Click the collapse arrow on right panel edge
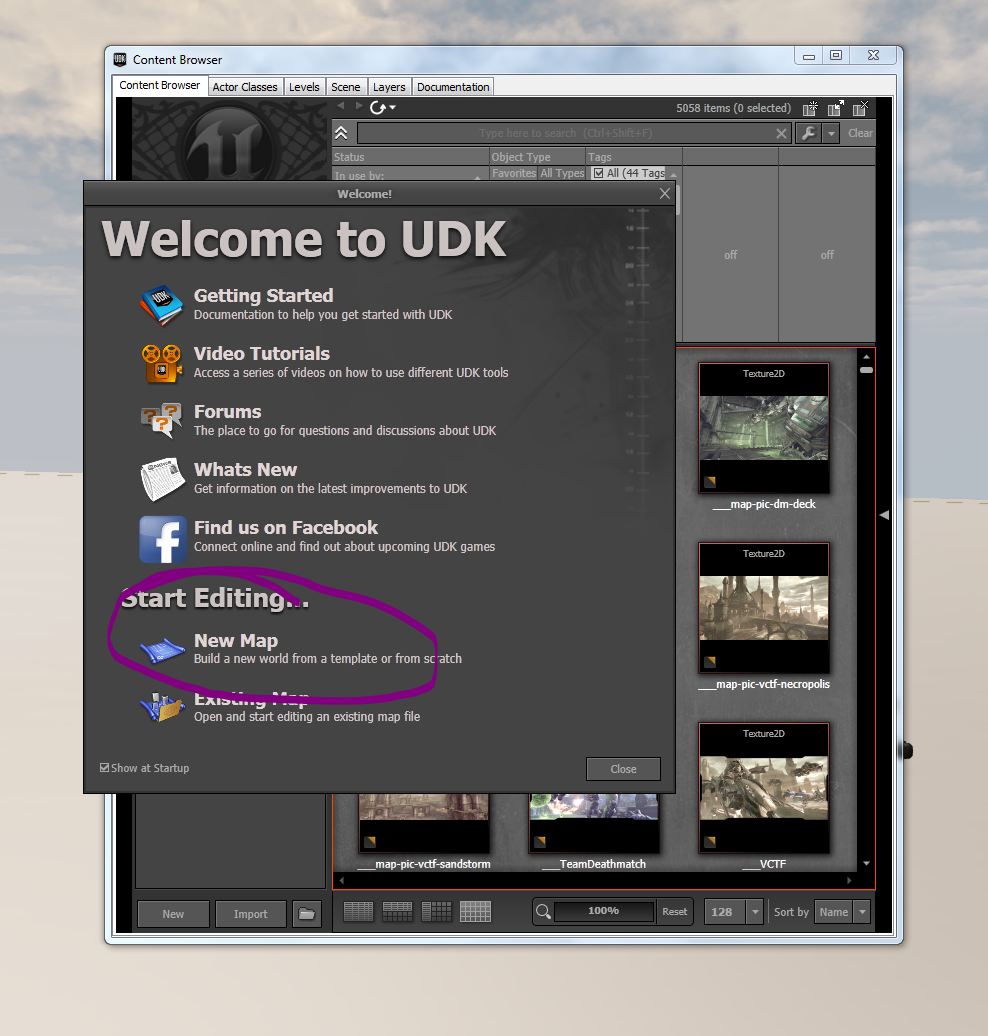Viewport: 988px width, 1036px height. (884, 515)
